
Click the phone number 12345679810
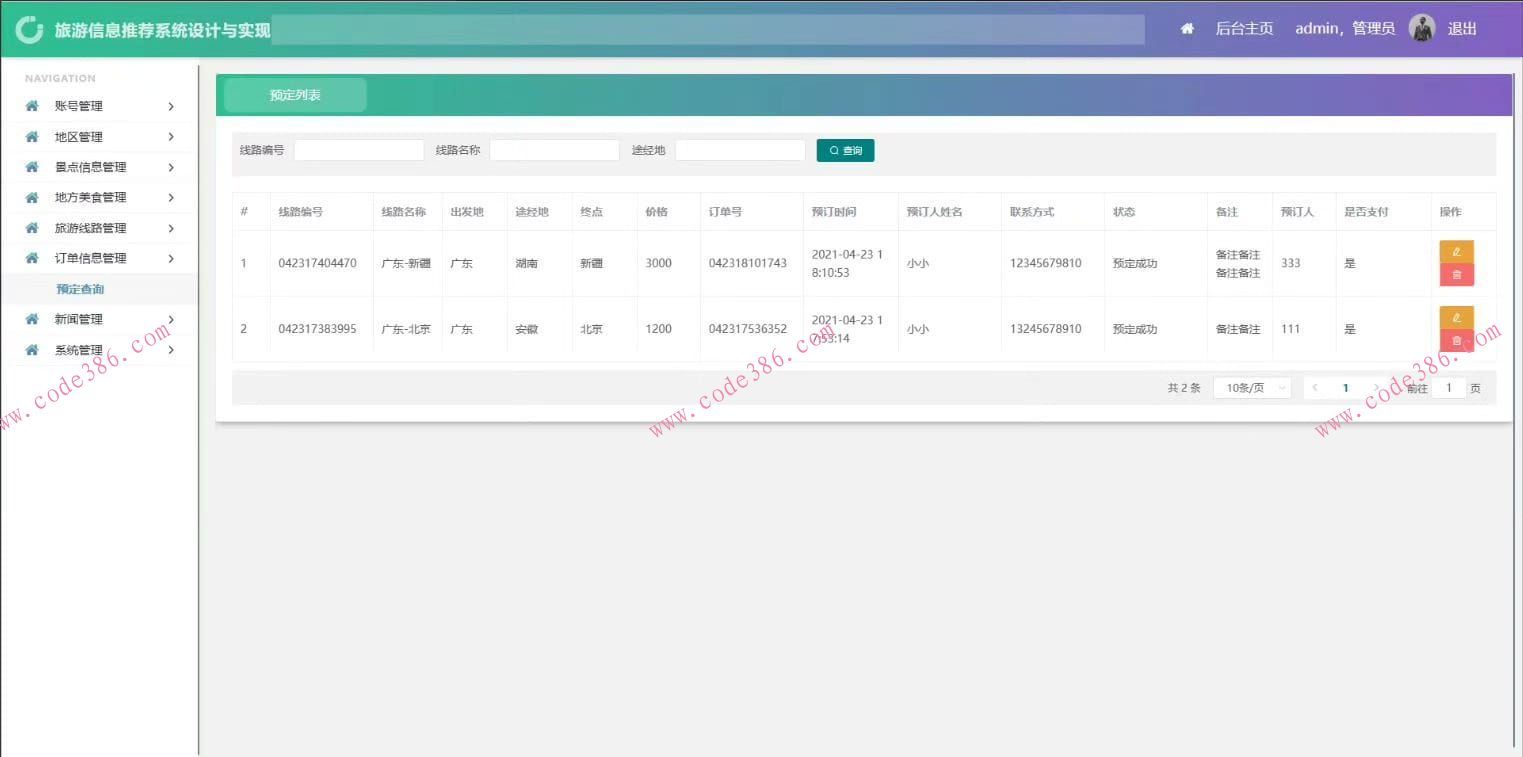1046,263
